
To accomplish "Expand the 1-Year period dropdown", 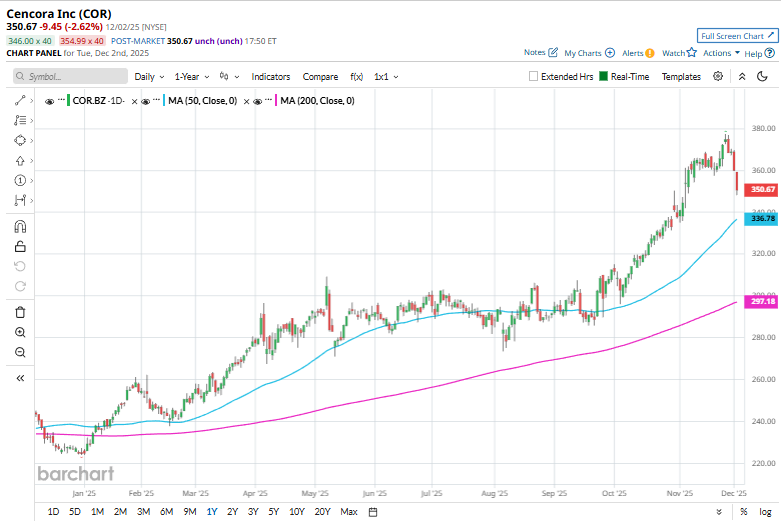I will tap(192, 76).
